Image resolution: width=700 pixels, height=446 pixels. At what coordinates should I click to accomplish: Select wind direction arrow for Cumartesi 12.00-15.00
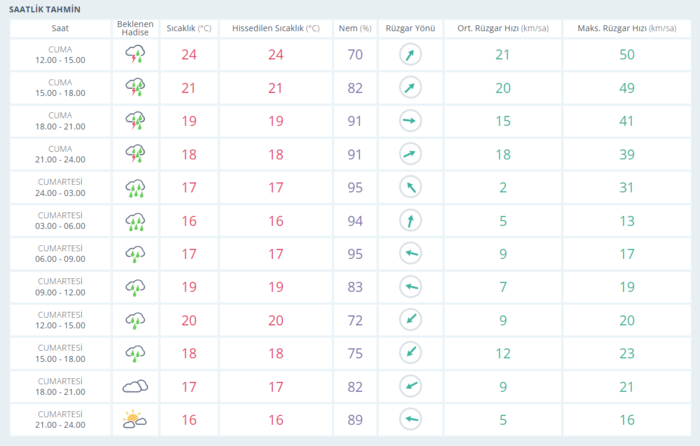tap(408, 320)
